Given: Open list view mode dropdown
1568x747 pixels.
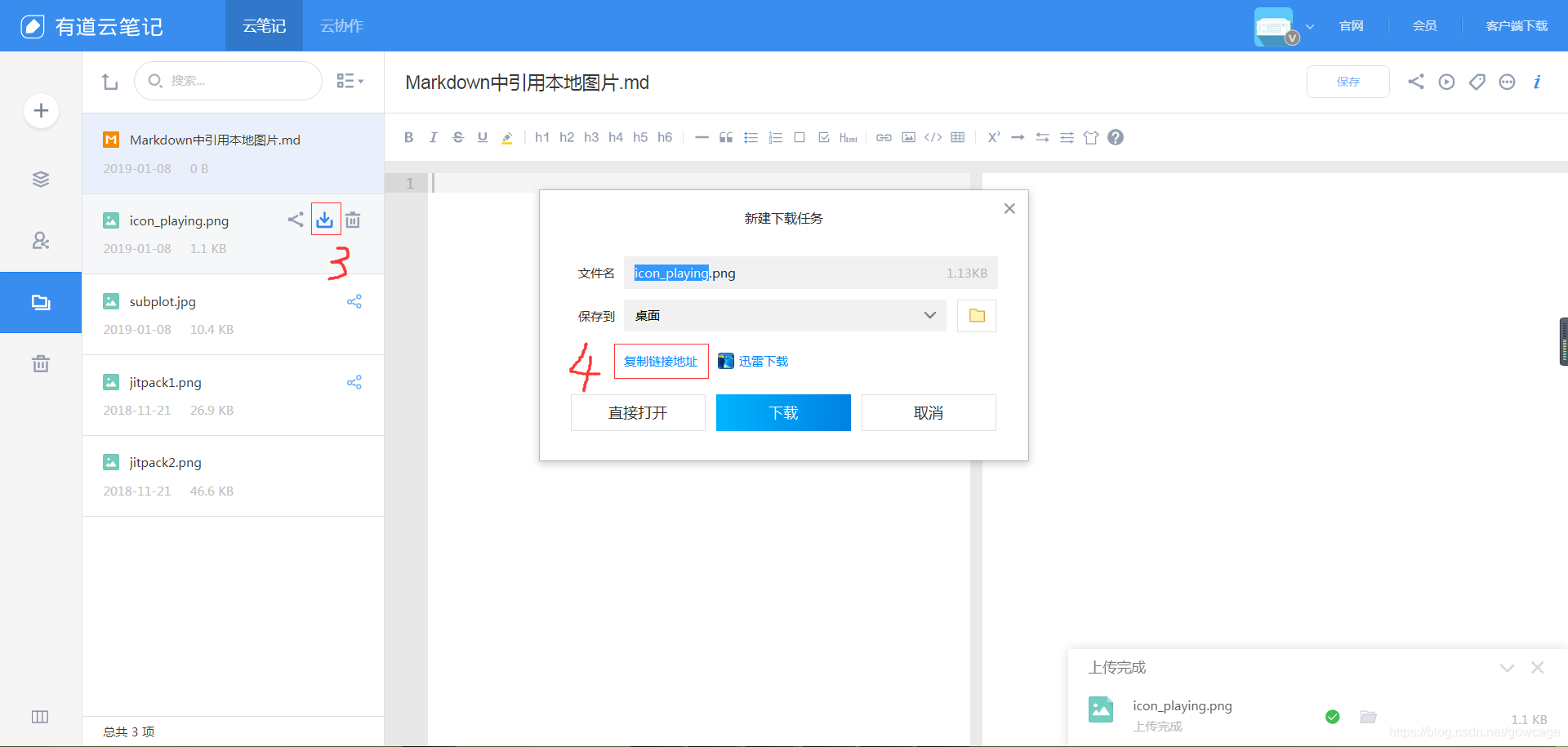Looking at the screenshot, I should pyautogui.click(x=350, y=81).
